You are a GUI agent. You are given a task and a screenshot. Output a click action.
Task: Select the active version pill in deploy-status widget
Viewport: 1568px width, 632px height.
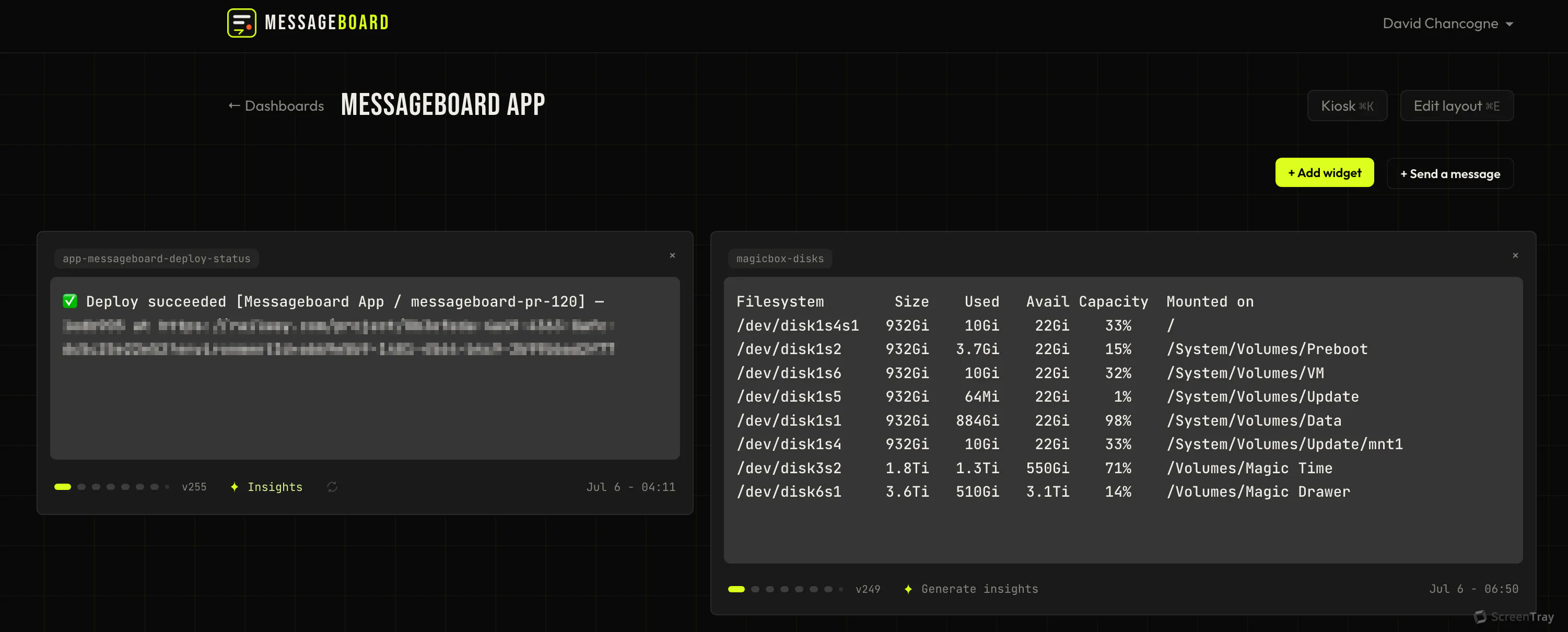tap(63, 486)
